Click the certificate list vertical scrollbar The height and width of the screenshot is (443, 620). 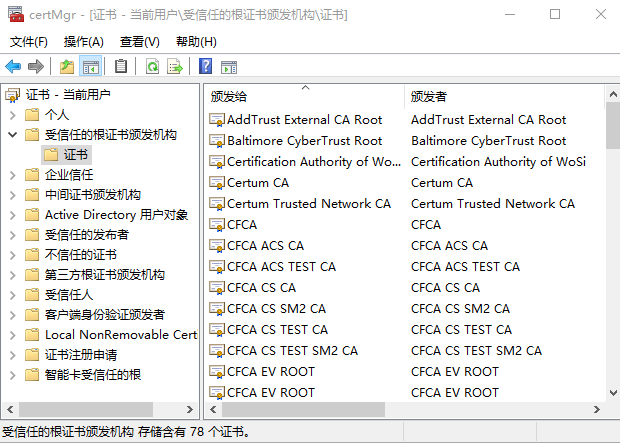612,250
